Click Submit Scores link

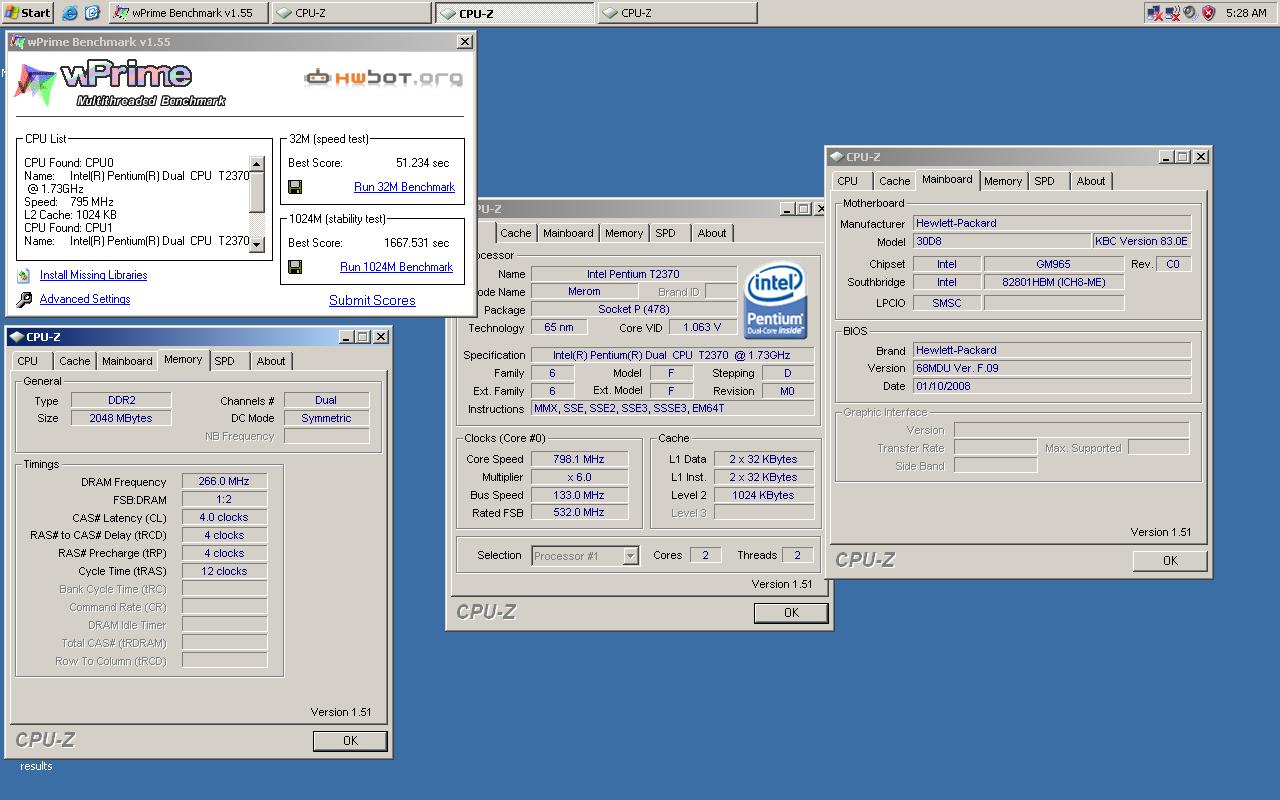(x=372, y=300)
